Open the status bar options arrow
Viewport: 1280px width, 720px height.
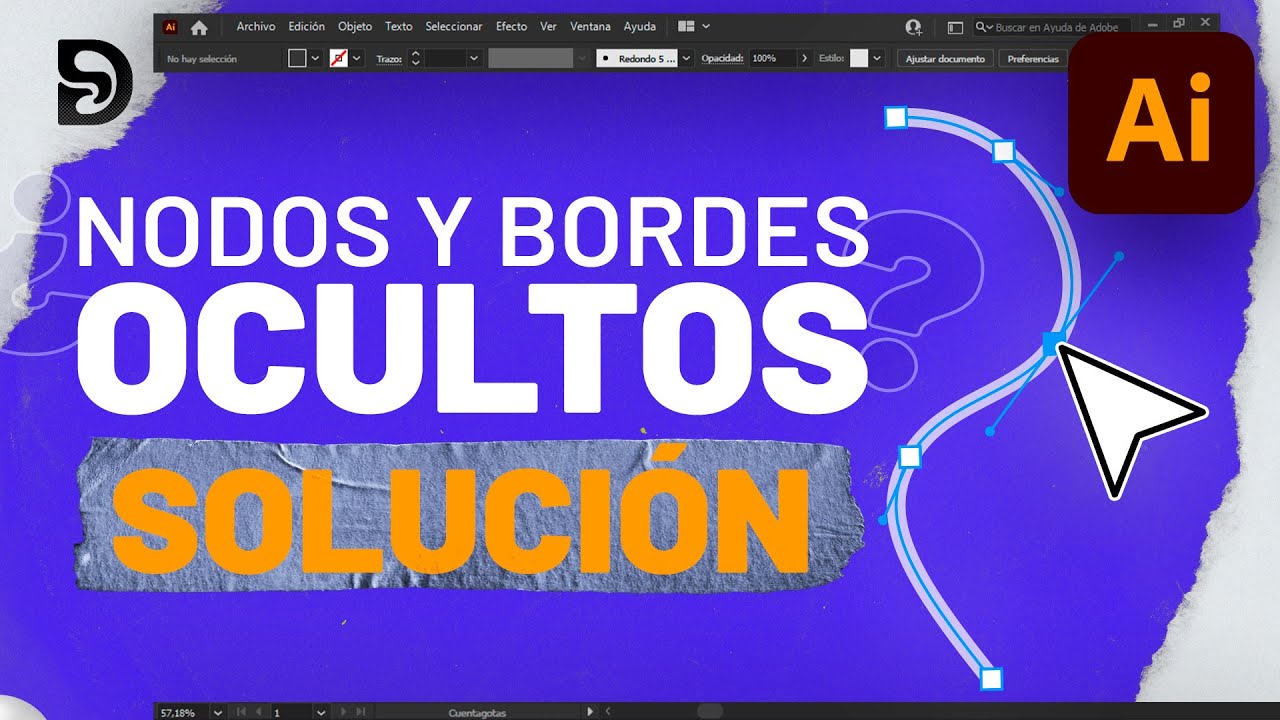click(x=590, y=712)
